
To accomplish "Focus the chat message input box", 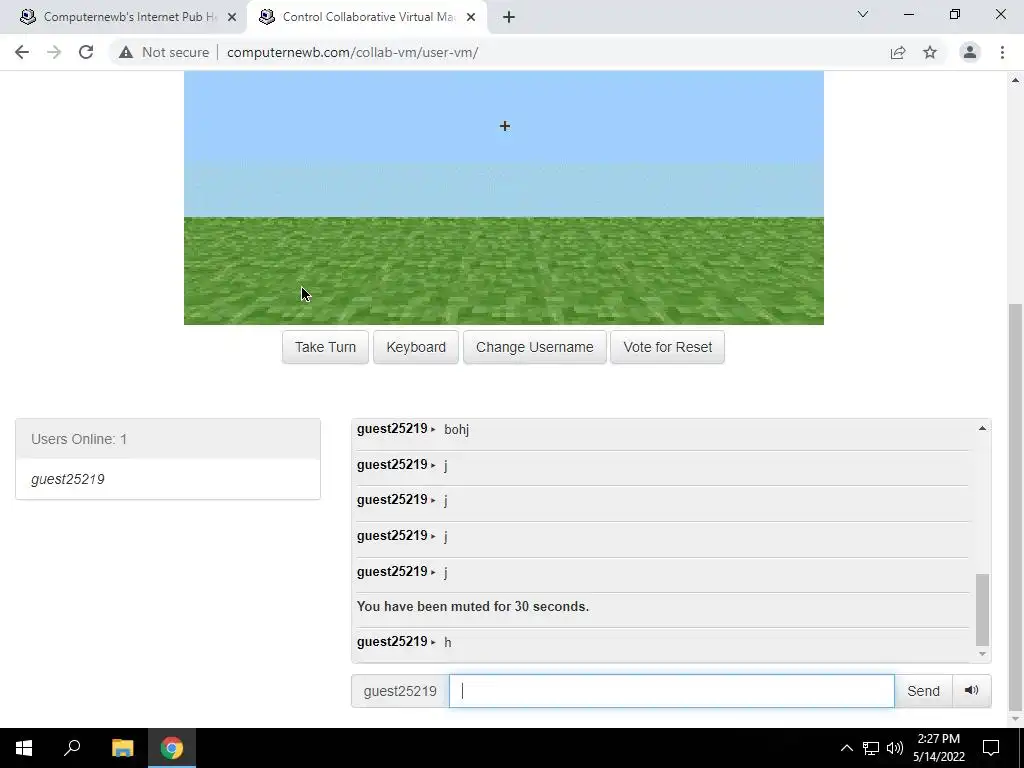I will click(671, 691).
